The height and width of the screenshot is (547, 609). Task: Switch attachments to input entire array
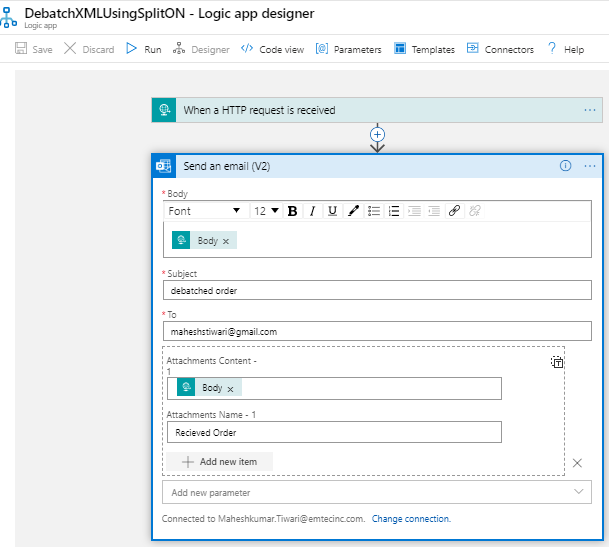(x=557, y=362)
